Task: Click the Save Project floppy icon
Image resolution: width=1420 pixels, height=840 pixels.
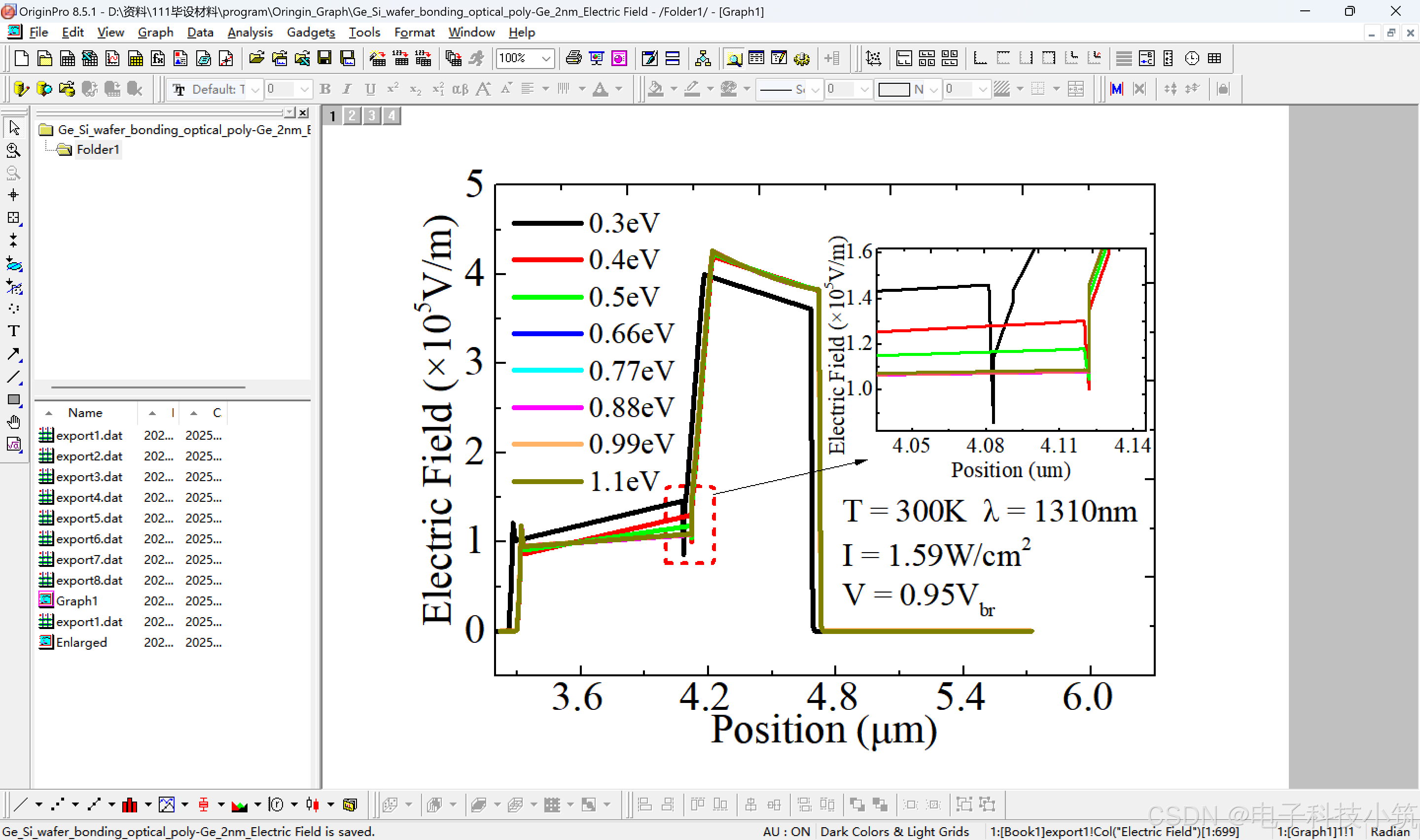Action: tap(324, 58)
